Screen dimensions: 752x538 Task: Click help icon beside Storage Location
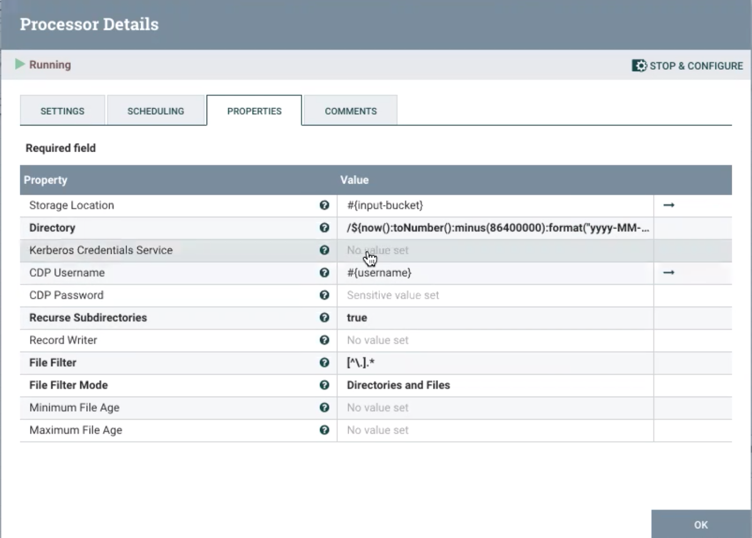(x=324, y=205)
